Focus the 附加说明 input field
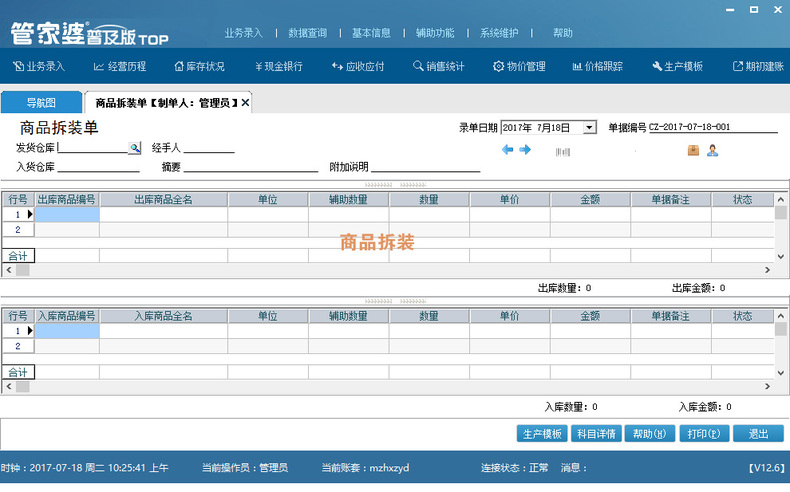The height and width of the screenshot is (492, 790). coord(426,167)
